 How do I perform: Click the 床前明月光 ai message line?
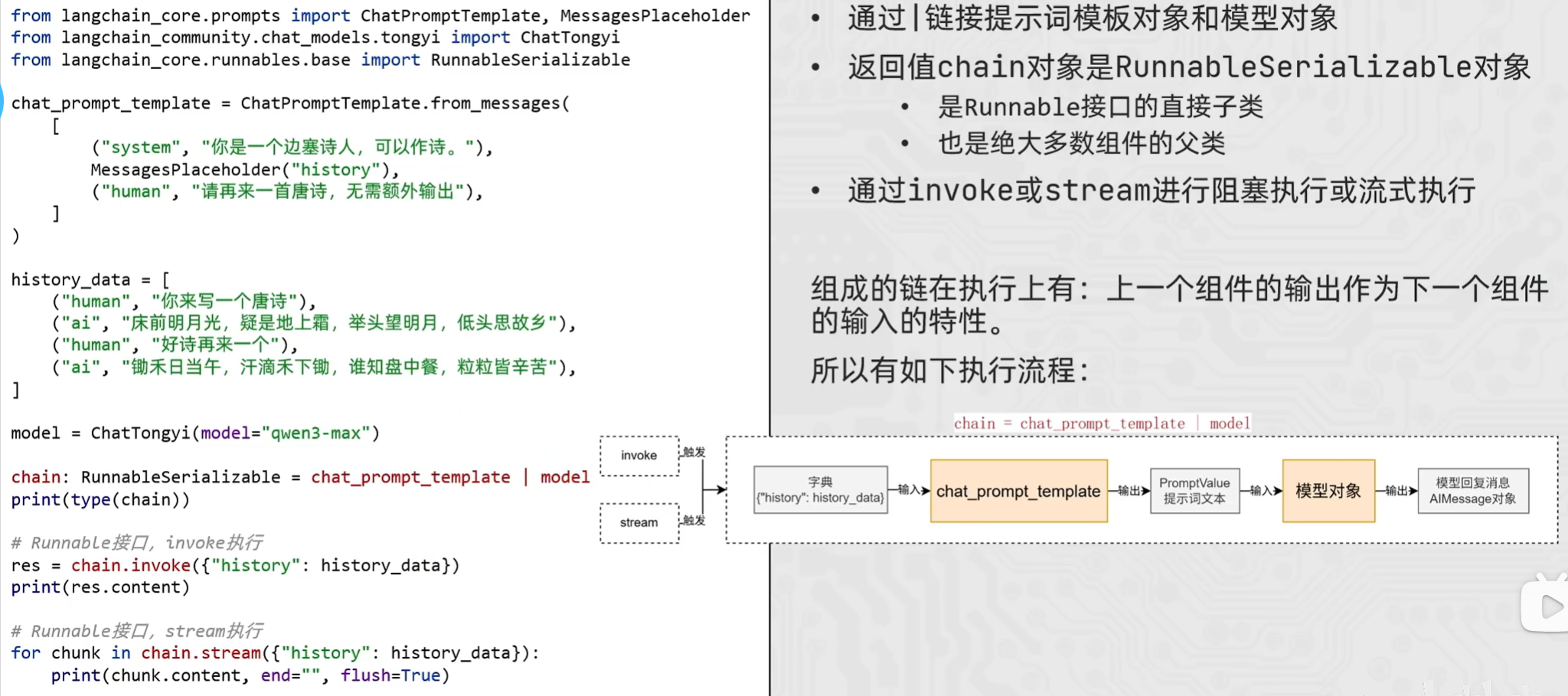314,323
